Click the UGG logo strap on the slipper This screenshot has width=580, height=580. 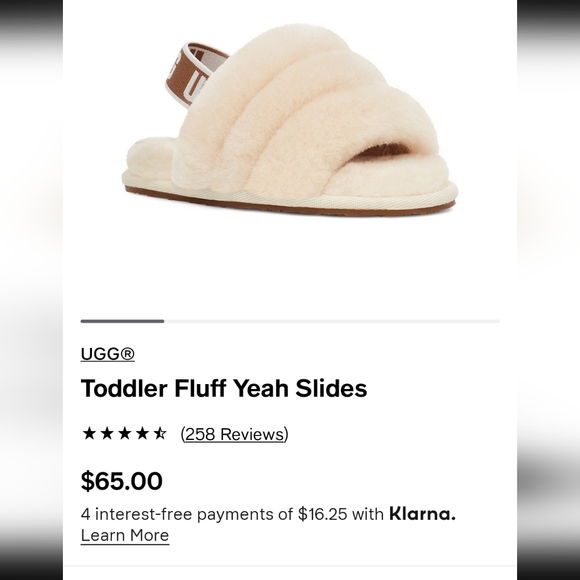(192, 74)
